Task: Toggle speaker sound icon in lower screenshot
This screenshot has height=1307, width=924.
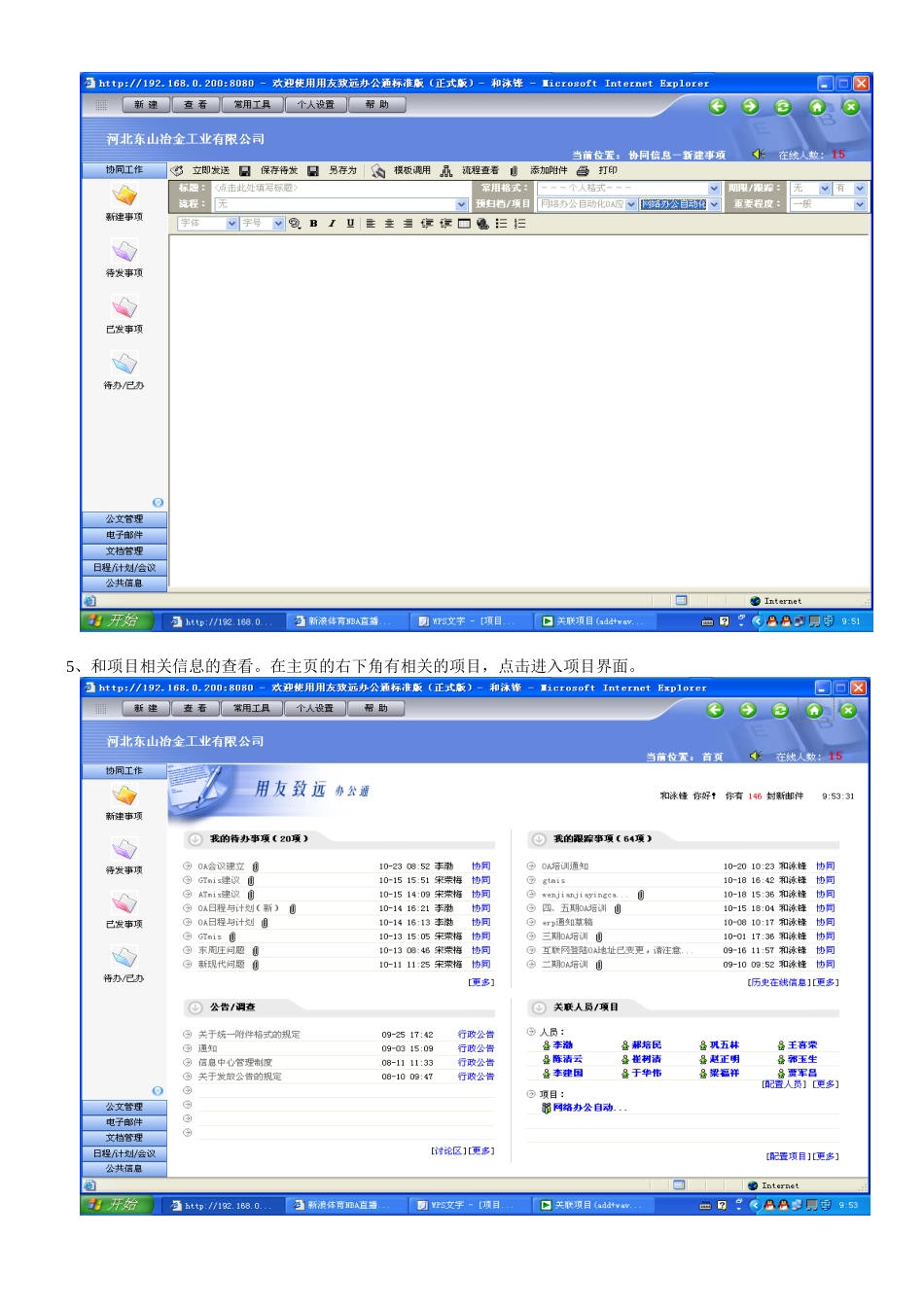Action: click(756, 756)
